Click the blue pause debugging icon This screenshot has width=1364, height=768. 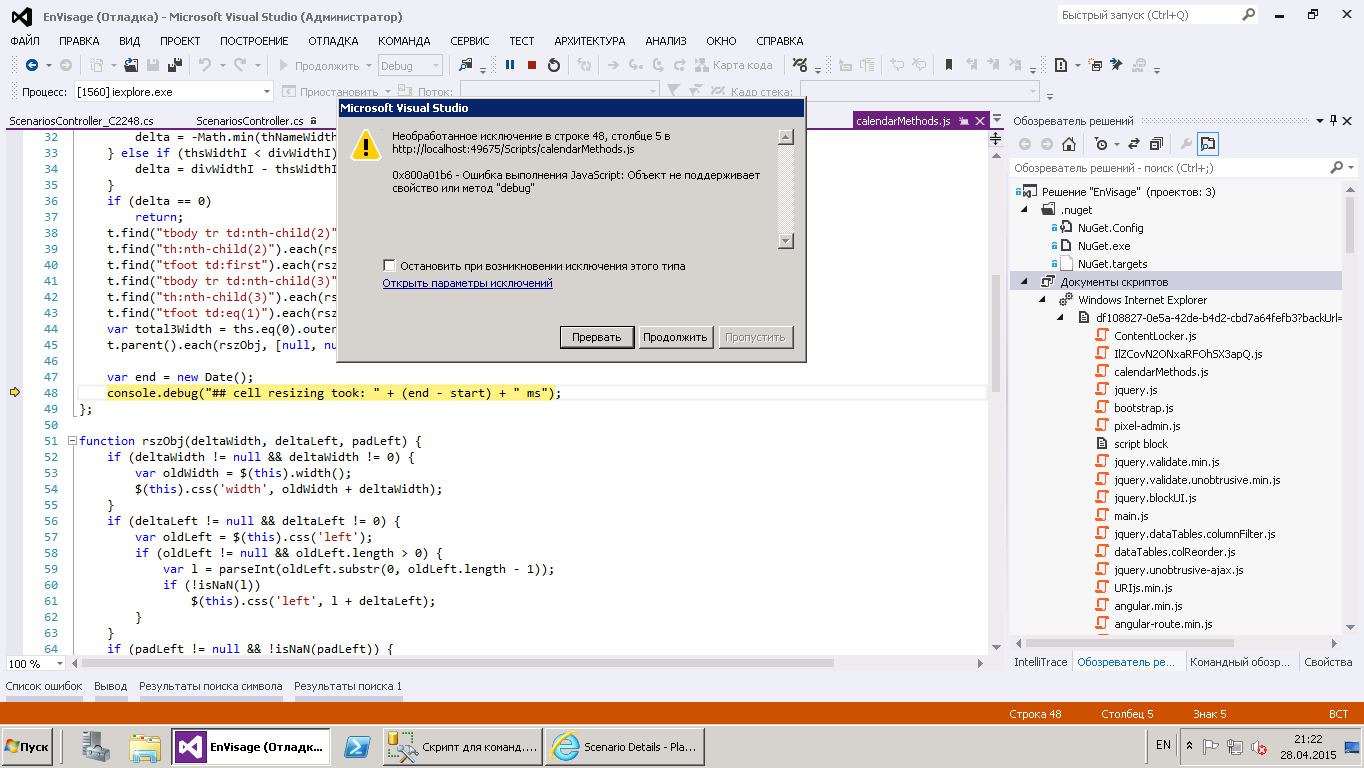click(x=510, y=65)
